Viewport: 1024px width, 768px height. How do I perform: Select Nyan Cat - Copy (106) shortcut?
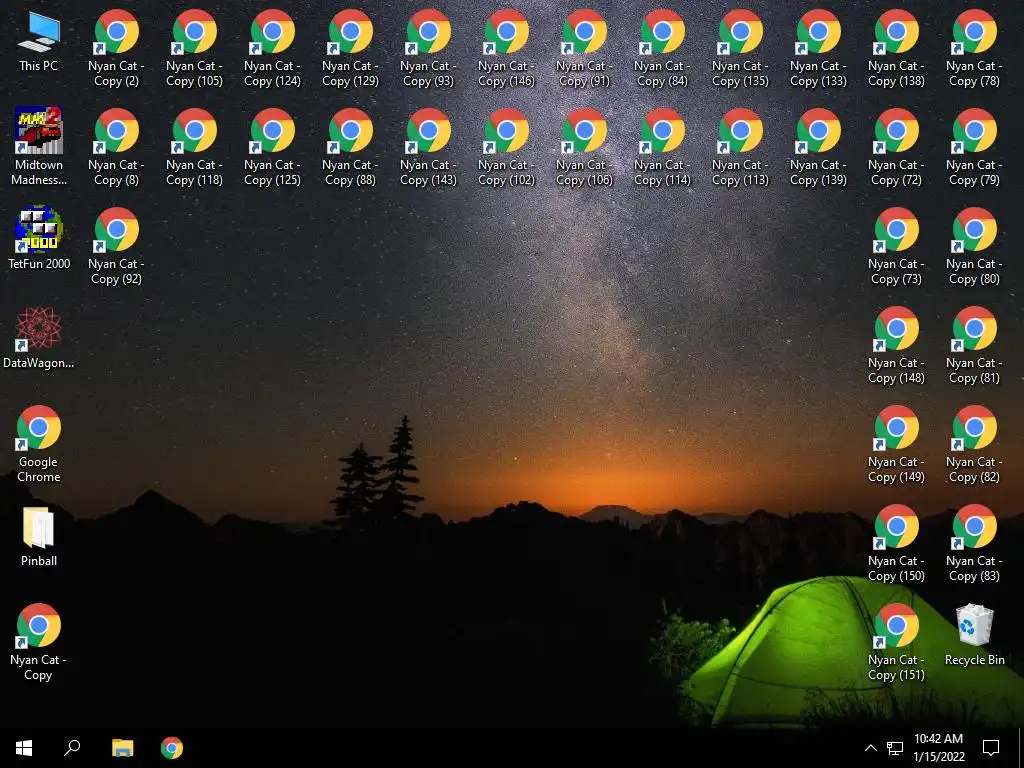584,148
